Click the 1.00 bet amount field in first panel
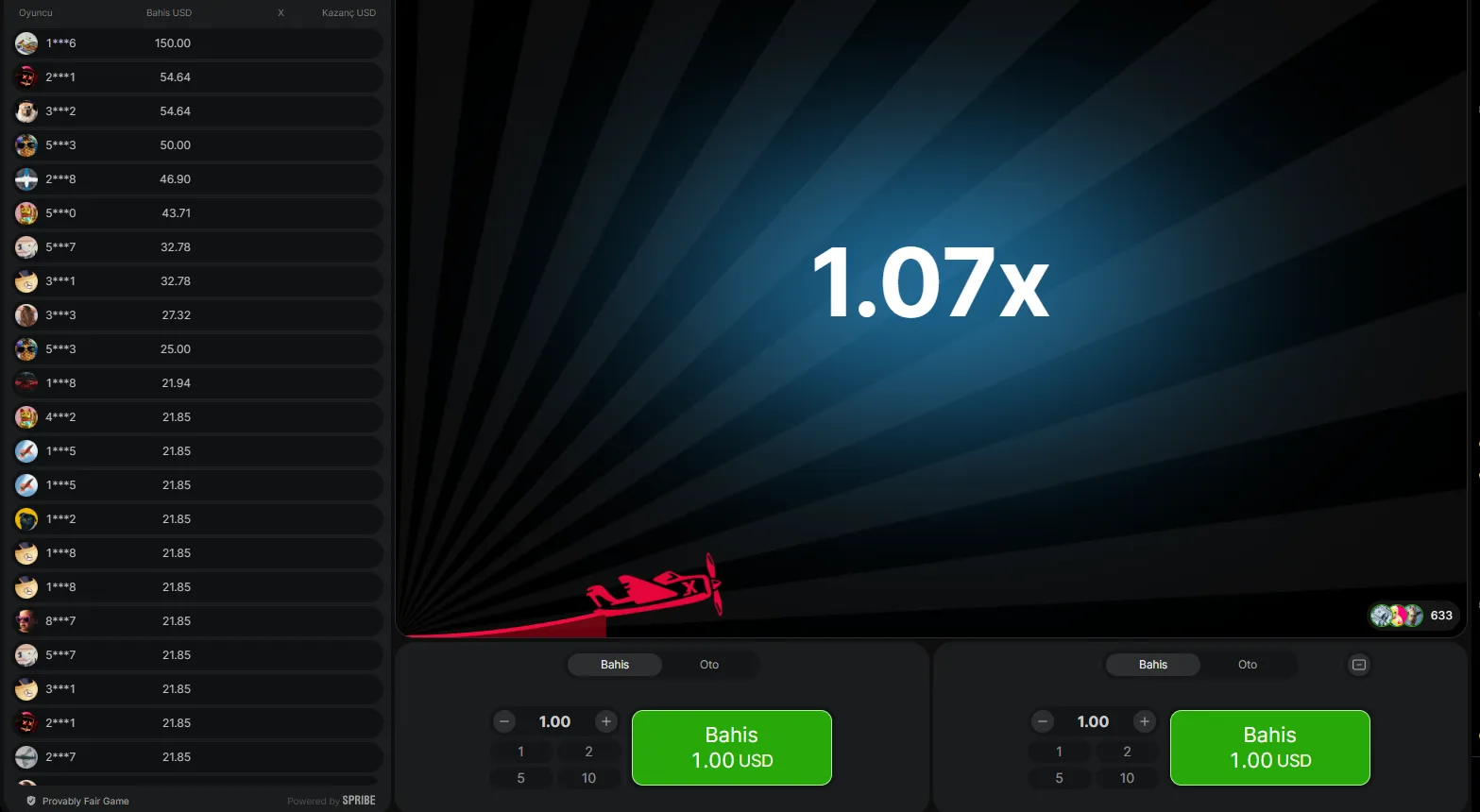The width and height of the screenshot is (1480, 812). point(554,721)
